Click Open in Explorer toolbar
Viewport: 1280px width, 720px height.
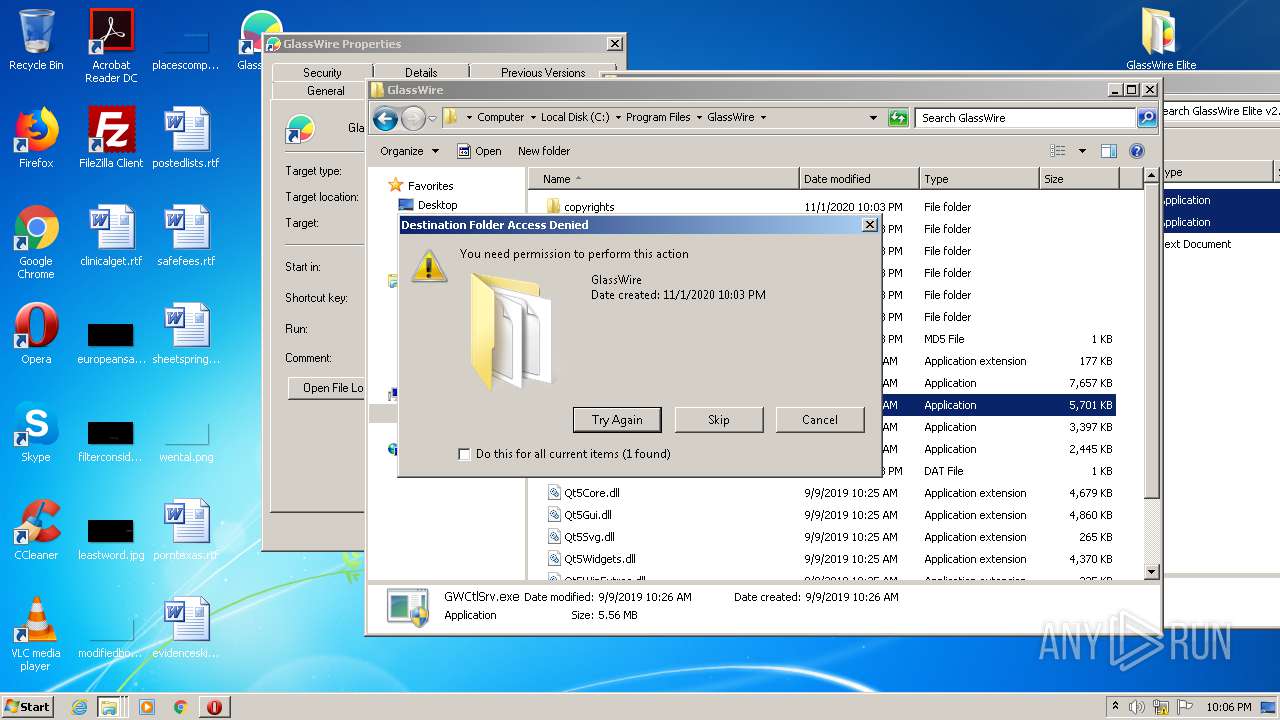click(x=479, y=151)
